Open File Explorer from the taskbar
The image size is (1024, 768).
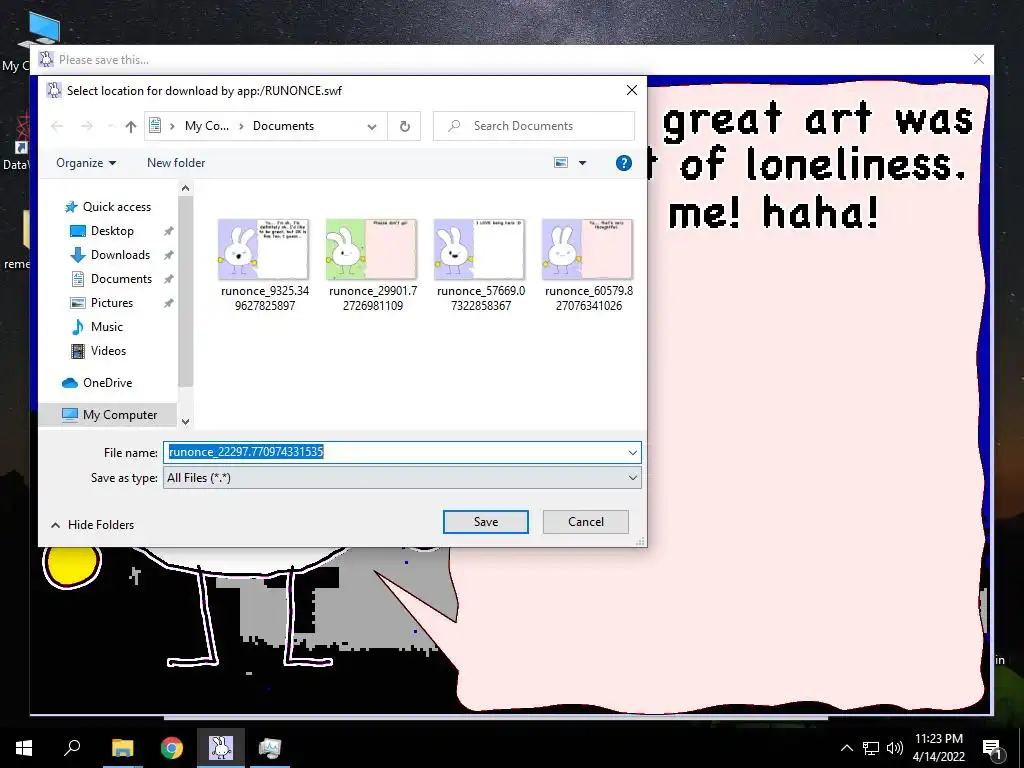coord(122,748)
